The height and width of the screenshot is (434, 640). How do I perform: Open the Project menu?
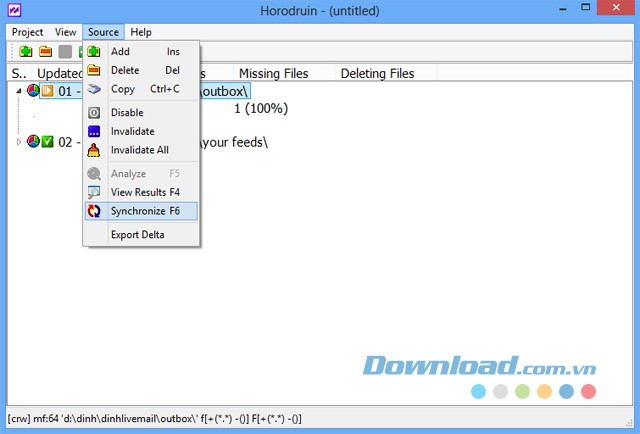point(27,32)
